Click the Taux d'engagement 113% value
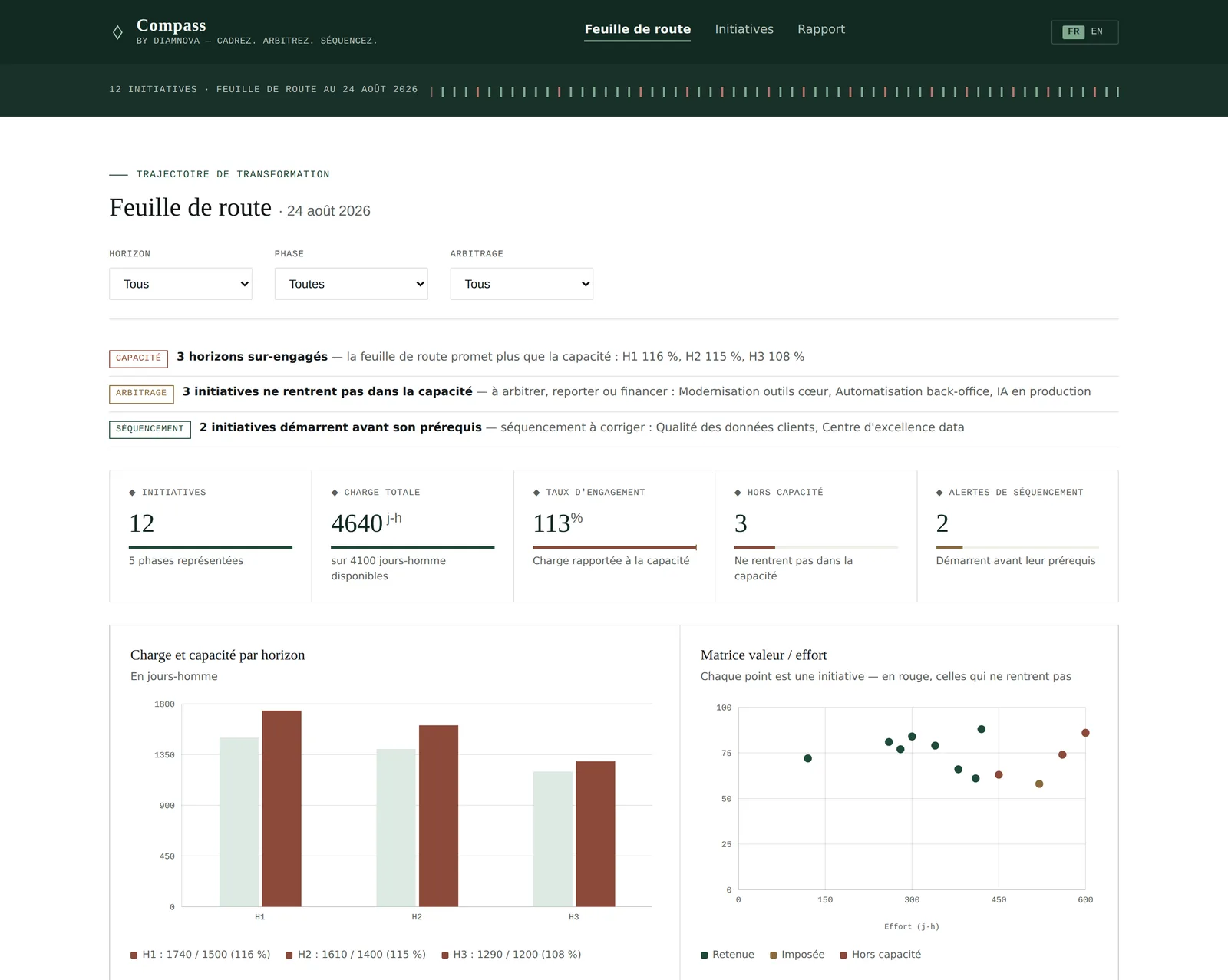Screen dimensions: 1228x980 [x=557, y=523]
